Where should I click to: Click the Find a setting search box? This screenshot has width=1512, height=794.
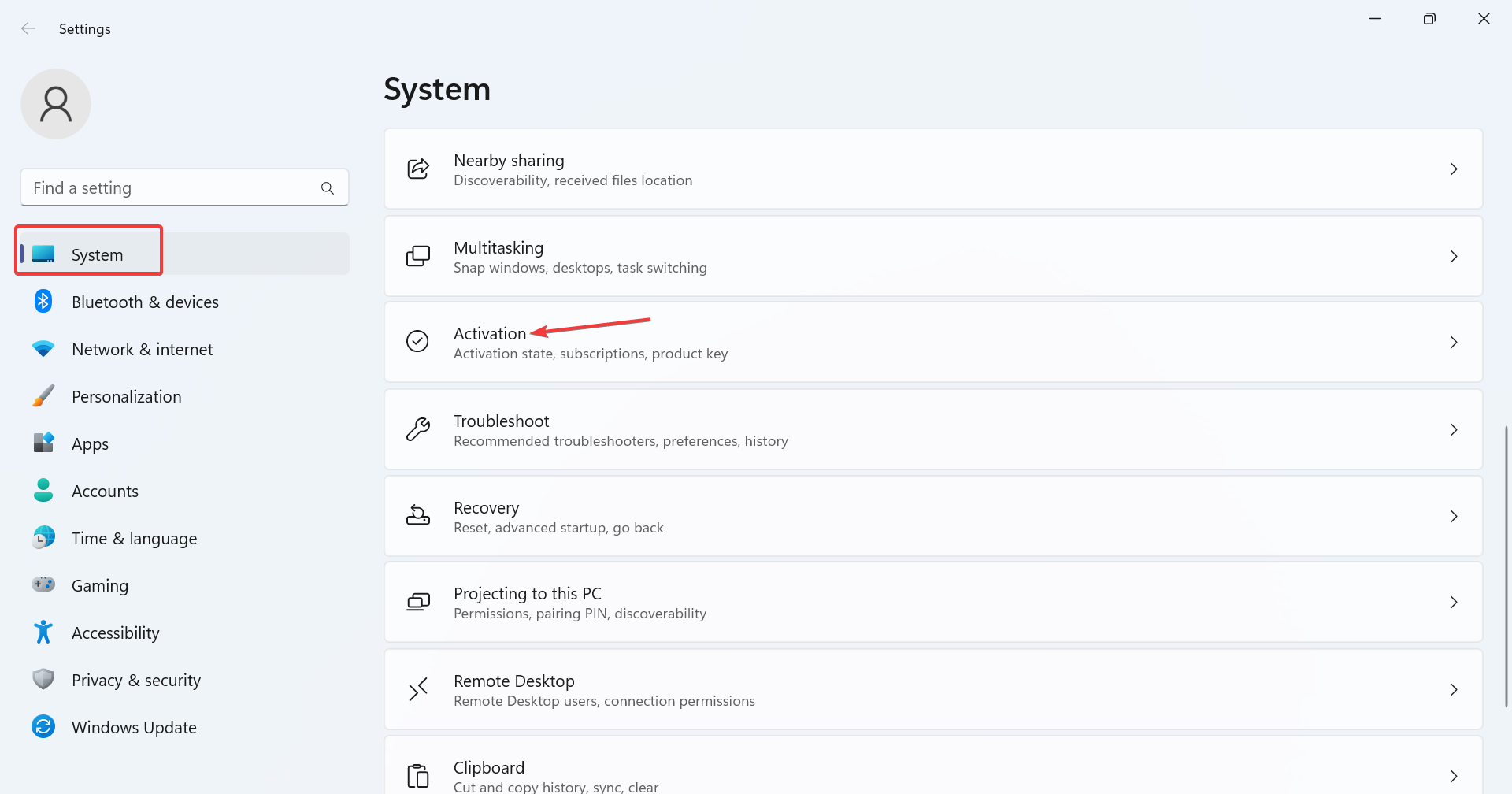[x=173, y=188]
